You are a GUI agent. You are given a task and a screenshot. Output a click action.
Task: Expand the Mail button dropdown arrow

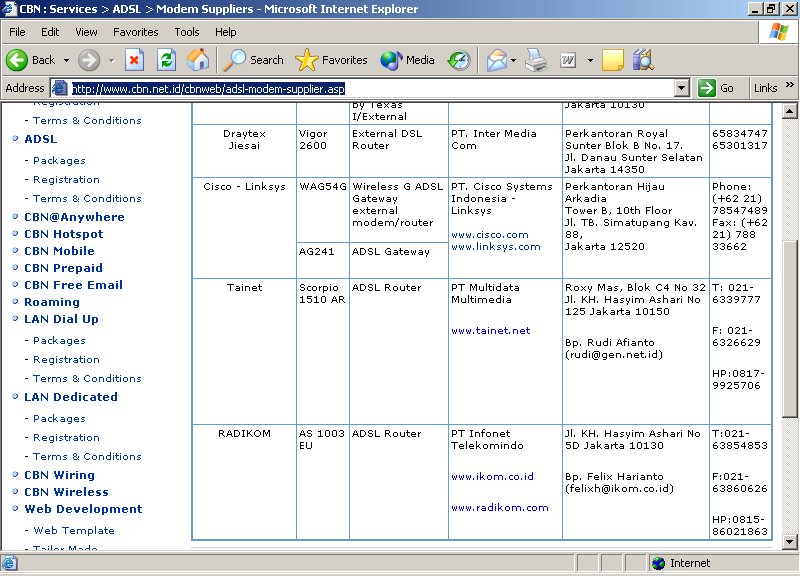[514, 60]
